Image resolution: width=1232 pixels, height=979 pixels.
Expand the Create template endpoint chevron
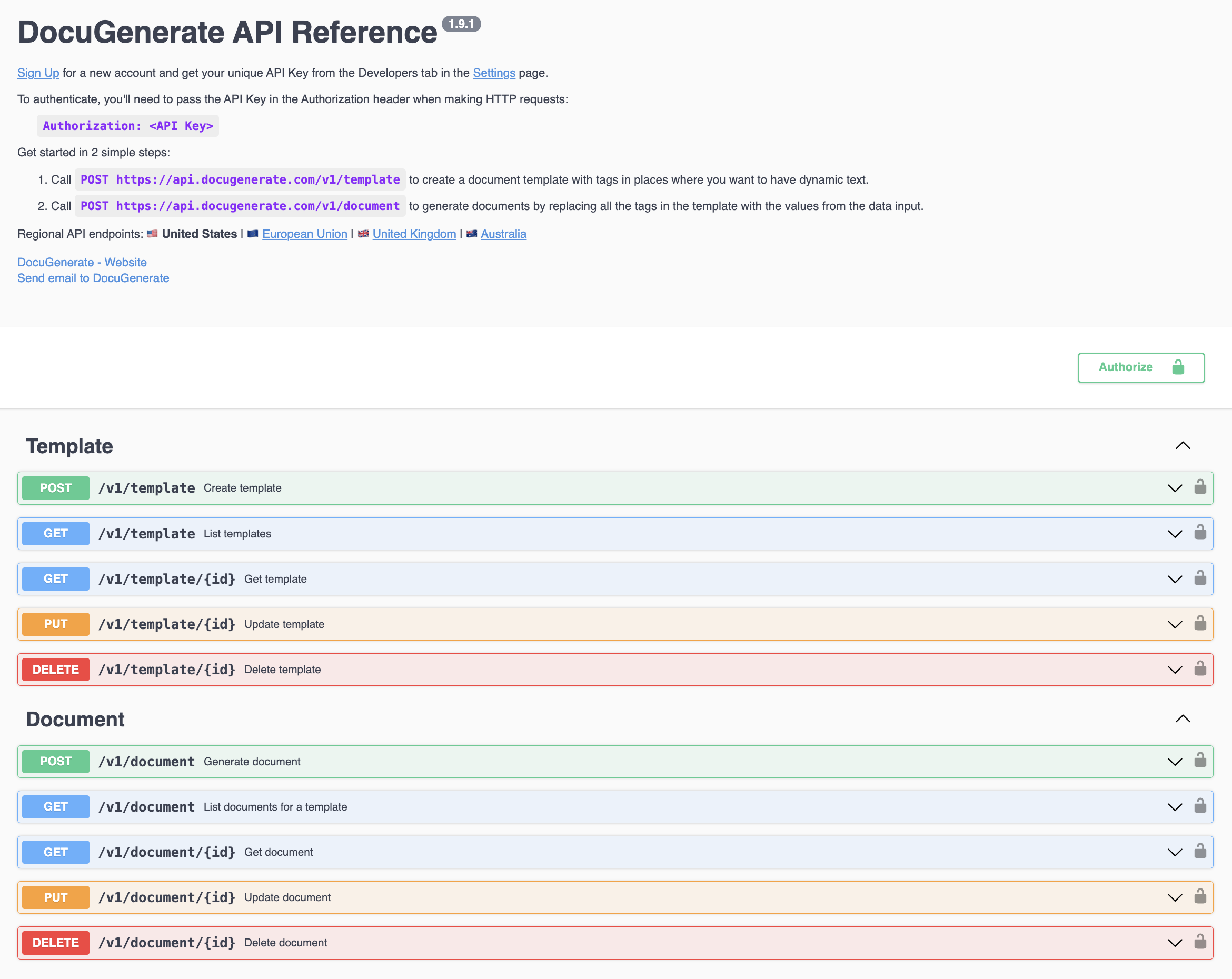click(x=1175, y=488)
